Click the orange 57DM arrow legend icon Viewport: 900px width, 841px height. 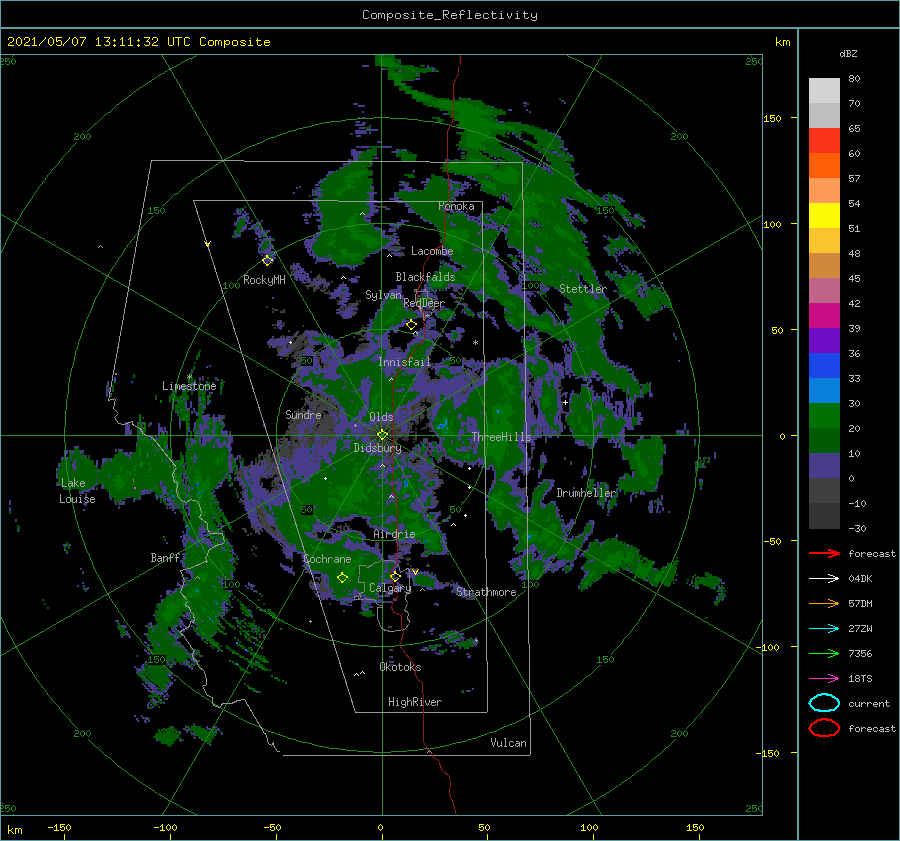[x=824, y=603]
